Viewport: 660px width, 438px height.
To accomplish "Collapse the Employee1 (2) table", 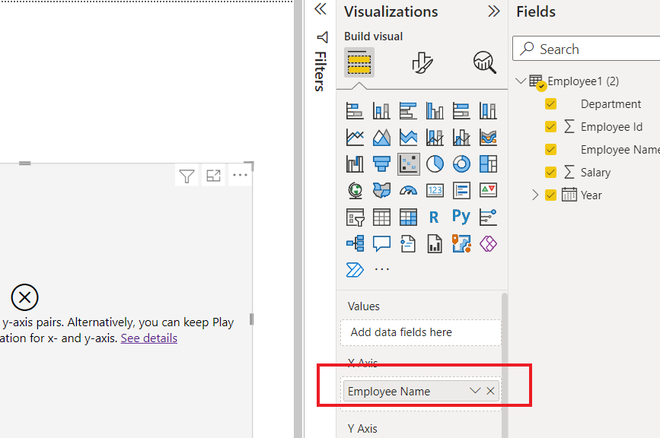I will [x=521, y=81].
